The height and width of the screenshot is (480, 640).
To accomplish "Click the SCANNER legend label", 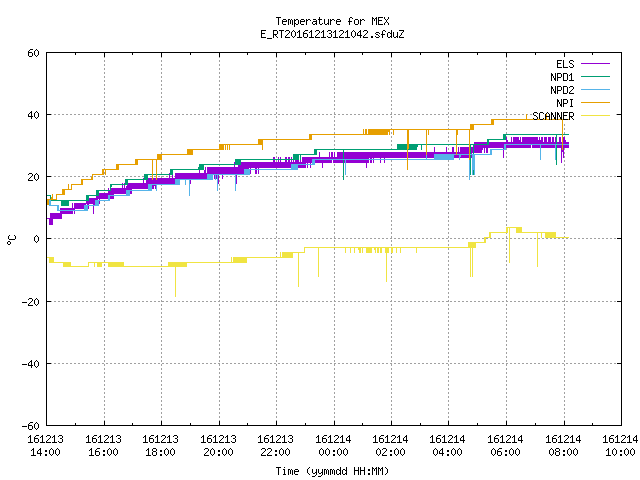I will point(553,116).
